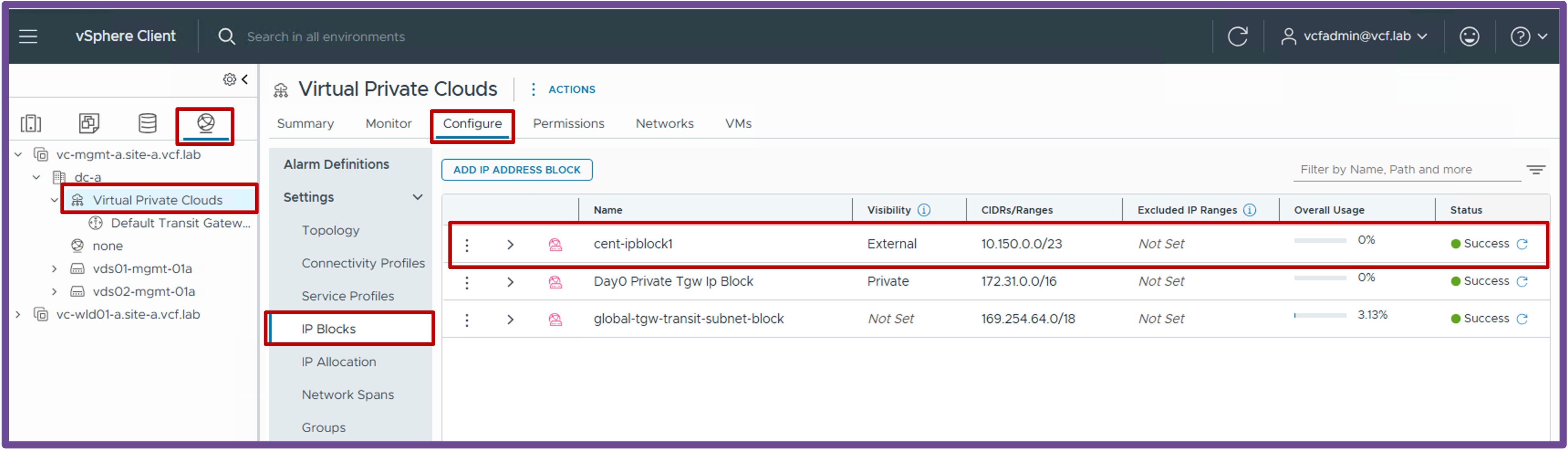This screenshot has width=1568, height=449.
Task: Open the filter options icon
Action: coord(1535,170)
